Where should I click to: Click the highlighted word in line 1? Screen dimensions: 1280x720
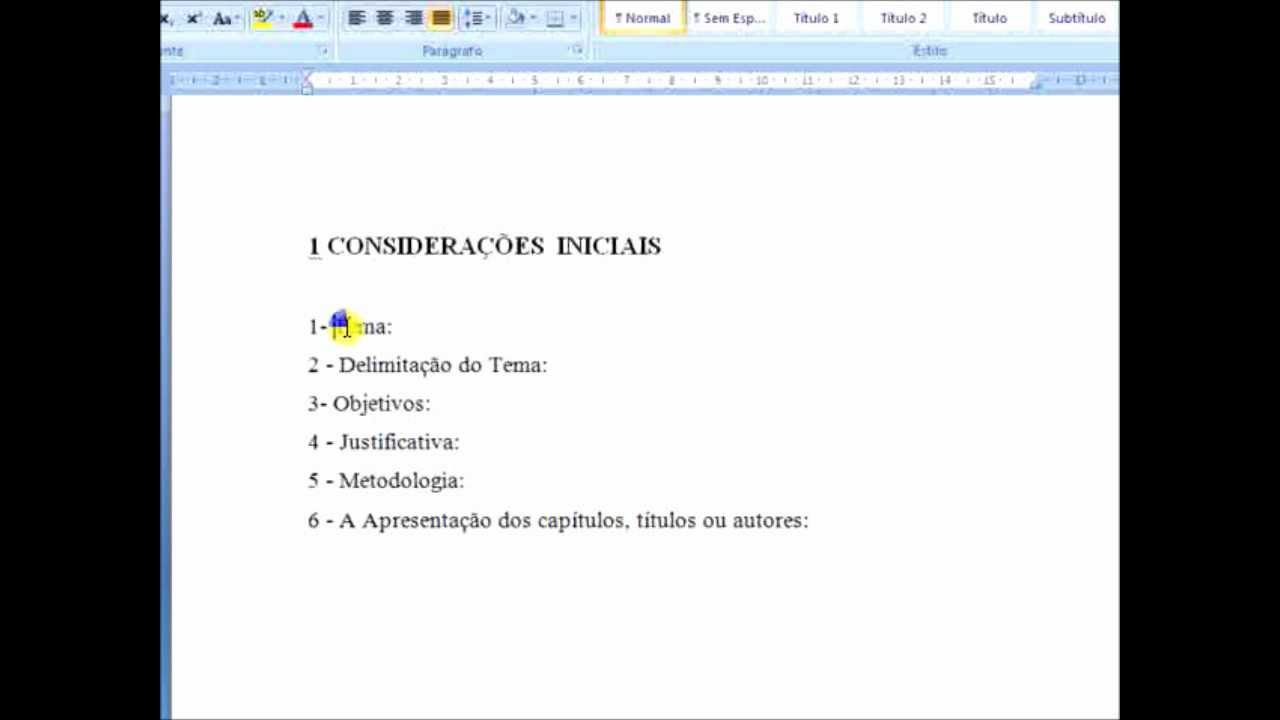click(x=361, y=326)
